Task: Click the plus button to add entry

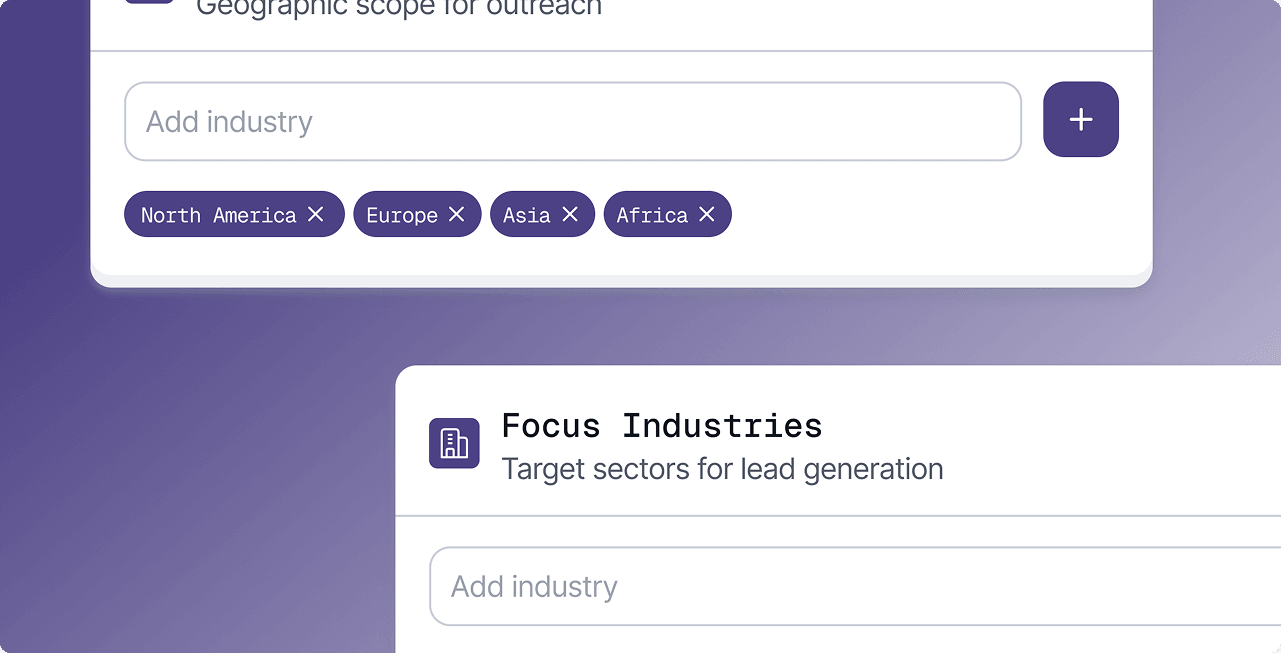Action: tap(1080, 120)
